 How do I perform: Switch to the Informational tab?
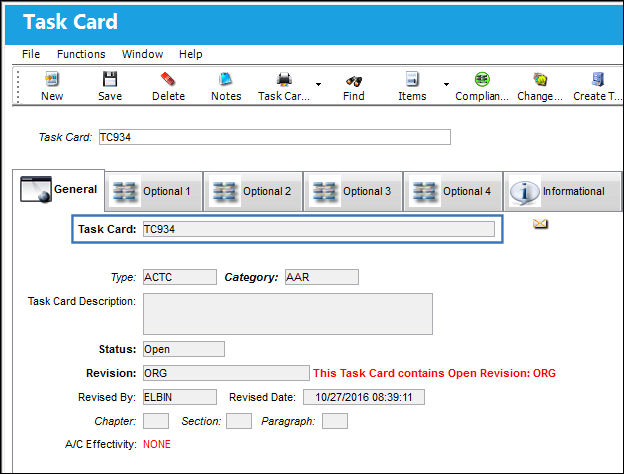pos(562,191)
